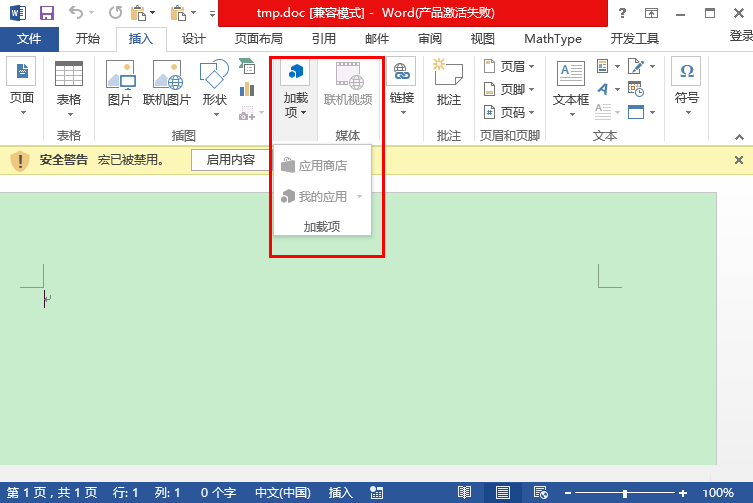Open Customize Quick Access Toolbar arrow
Screen dimensions: 753x503
click(x=212, y=13)
